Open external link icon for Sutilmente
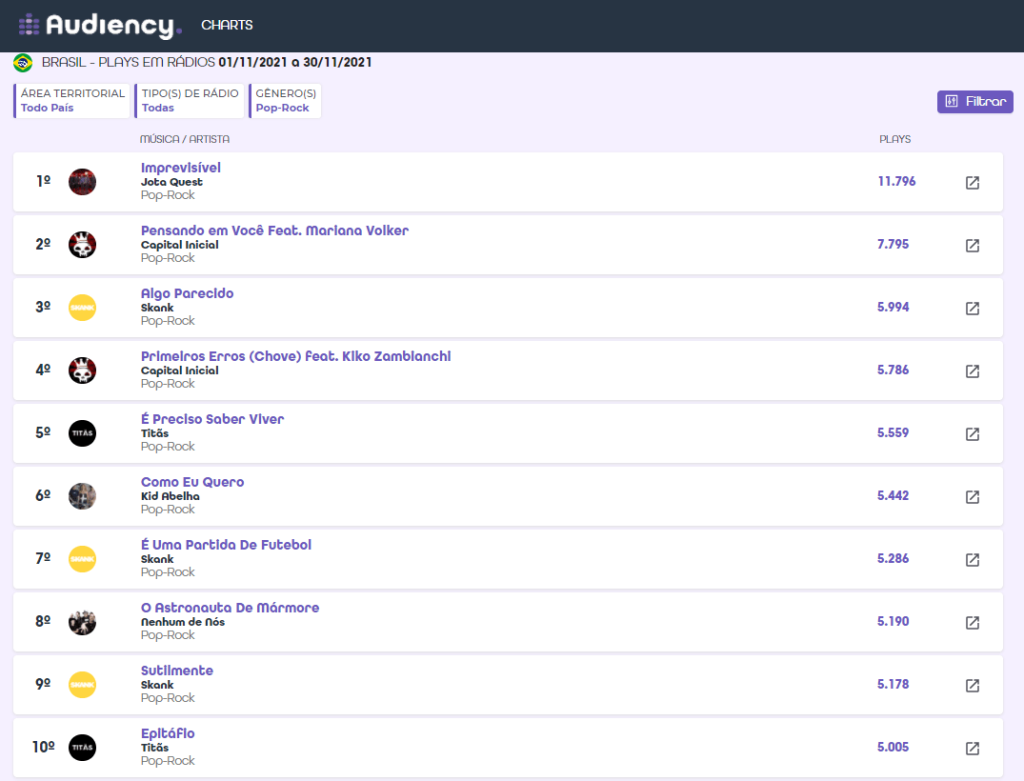Image resolution: width=1024 pixels, height=781 pixels. (x=972, y=685)
